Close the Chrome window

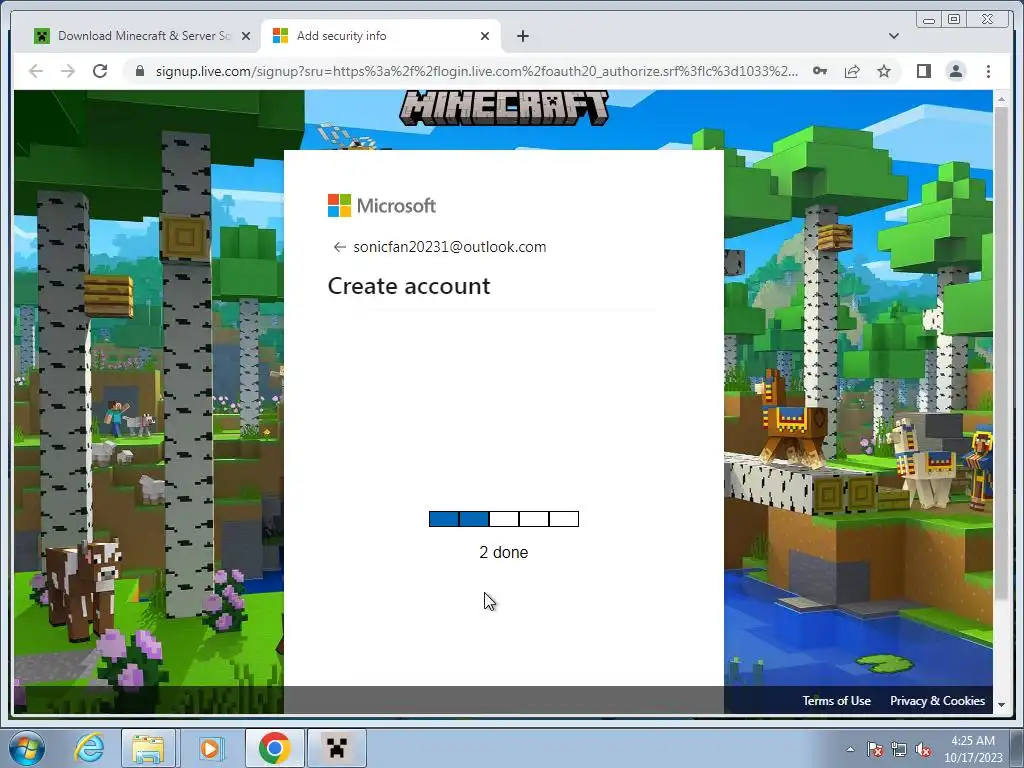click(x=988, y=20)
